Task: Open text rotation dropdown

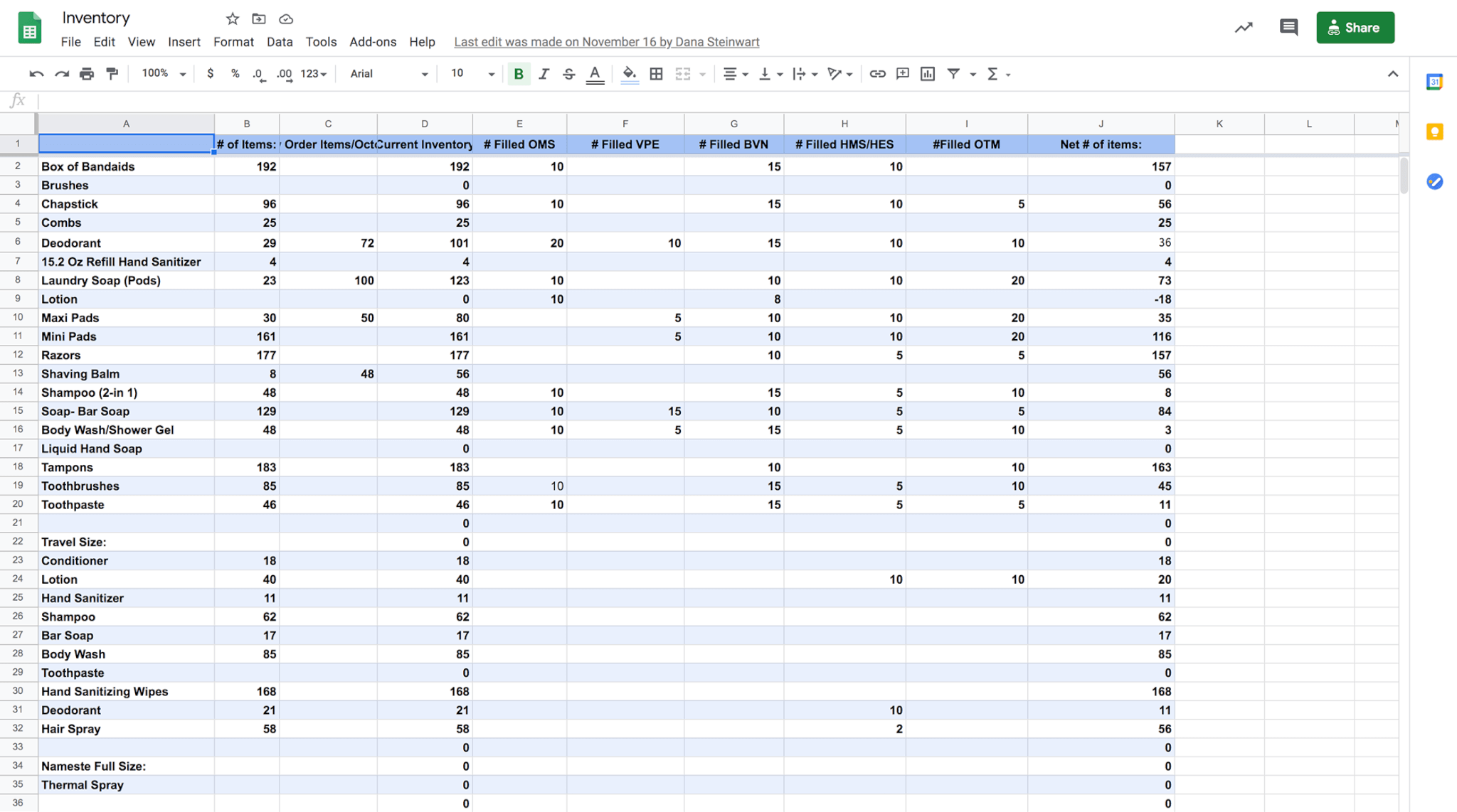Action: tap(839, 74)
